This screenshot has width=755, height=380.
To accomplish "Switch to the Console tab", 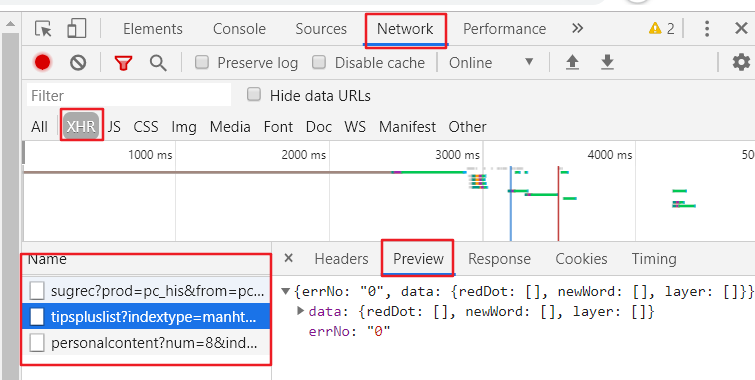I will [239, 29].
